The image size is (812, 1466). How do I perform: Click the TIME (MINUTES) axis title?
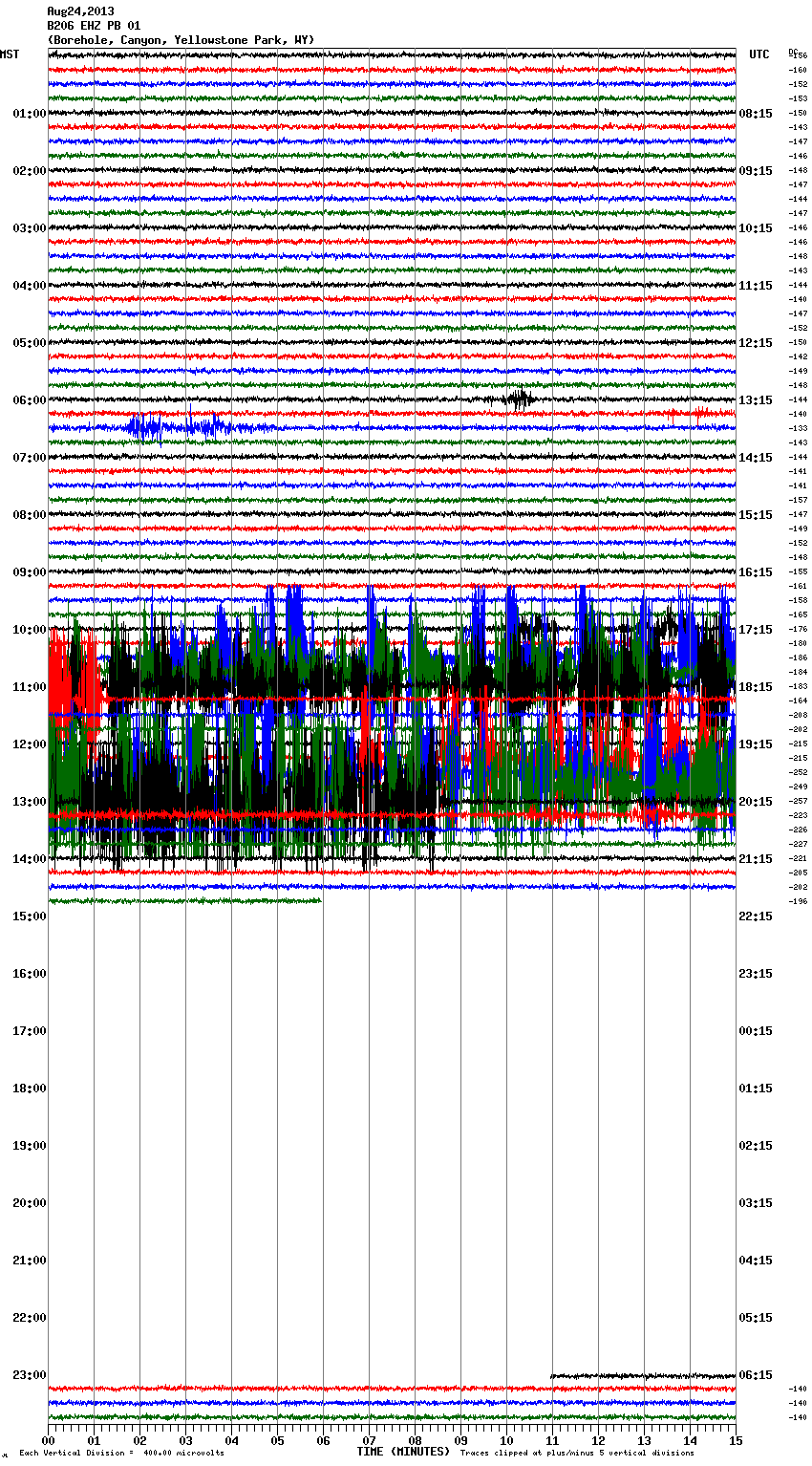(x=403, y=1452)
